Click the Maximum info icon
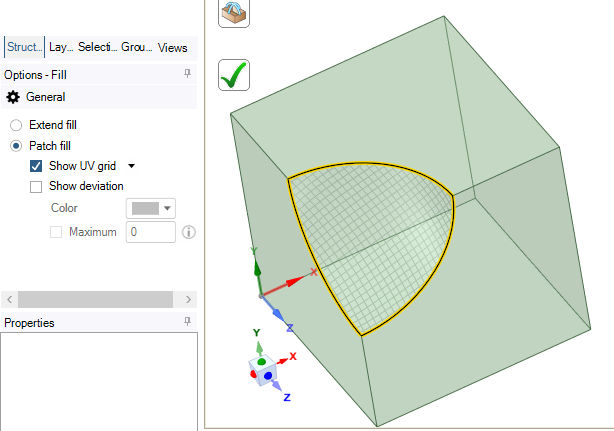 [189, 232]
